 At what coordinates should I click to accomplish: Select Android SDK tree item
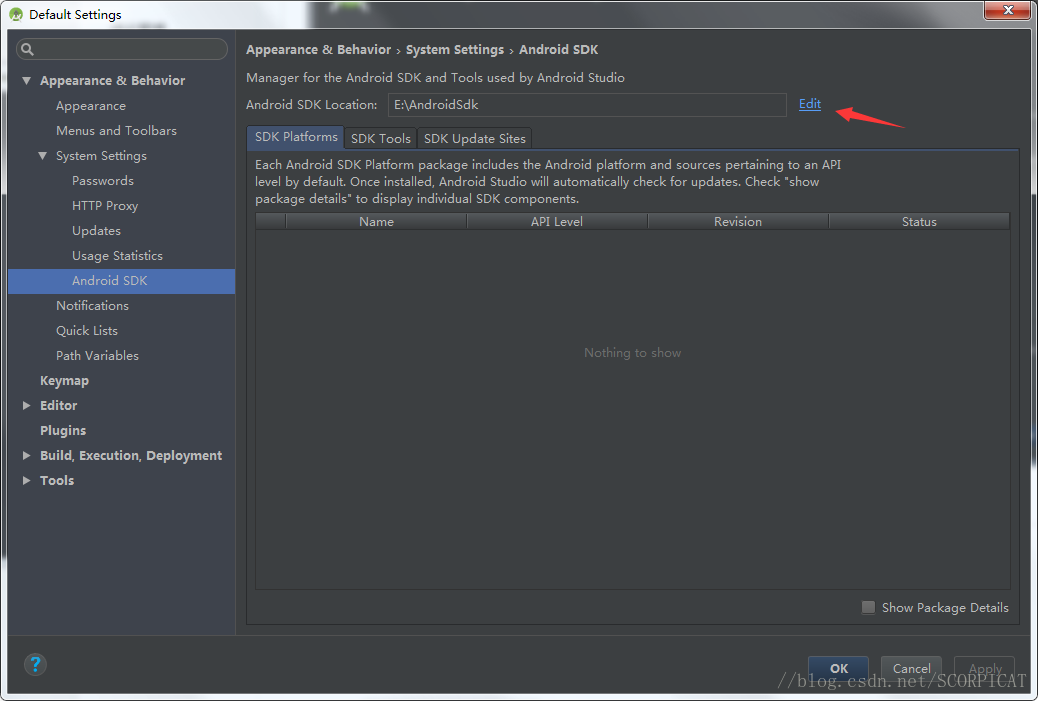tap(122, 281)
